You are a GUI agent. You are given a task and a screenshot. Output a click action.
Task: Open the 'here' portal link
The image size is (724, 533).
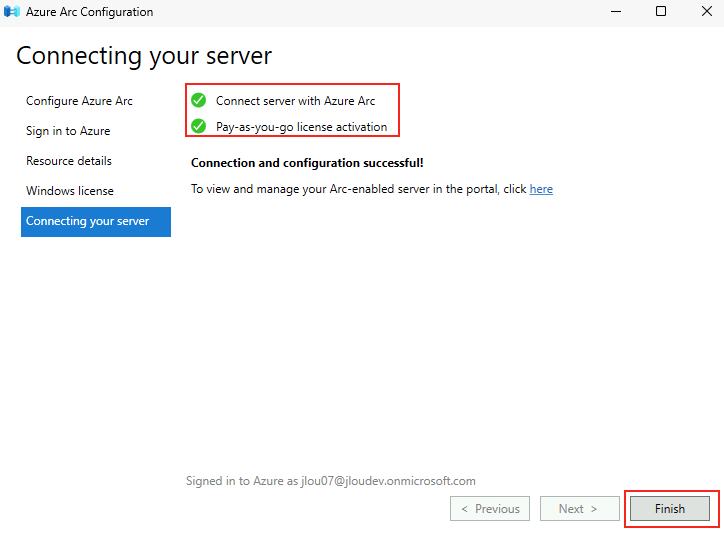(x=541, y=189)
